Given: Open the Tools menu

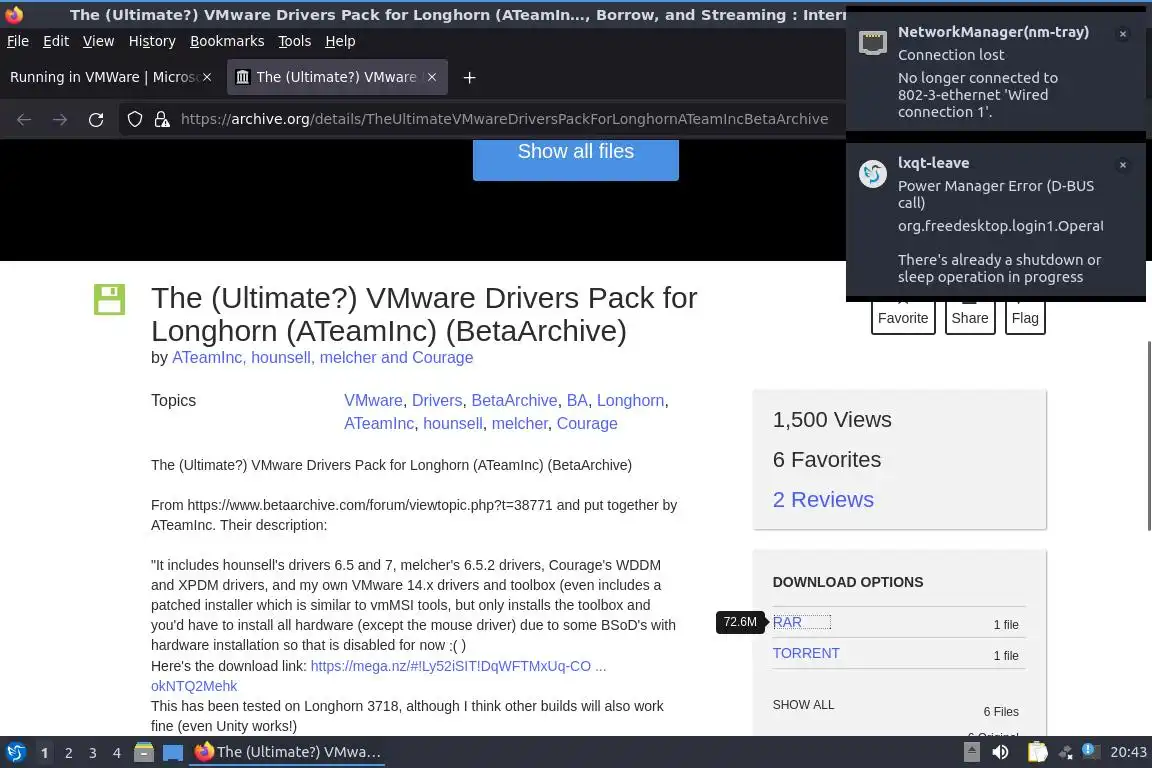Looking at the screenshot, I should [x=295, y=41].
